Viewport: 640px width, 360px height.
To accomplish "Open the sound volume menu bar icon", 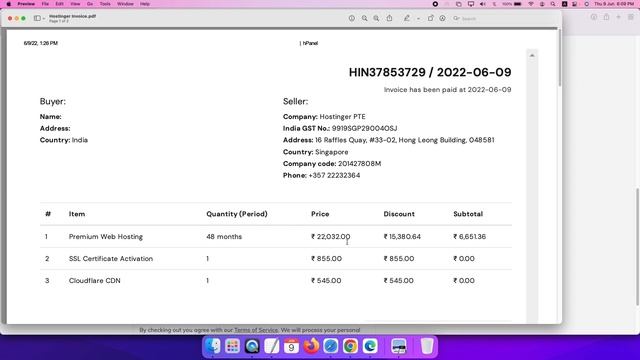I will 482,4.
